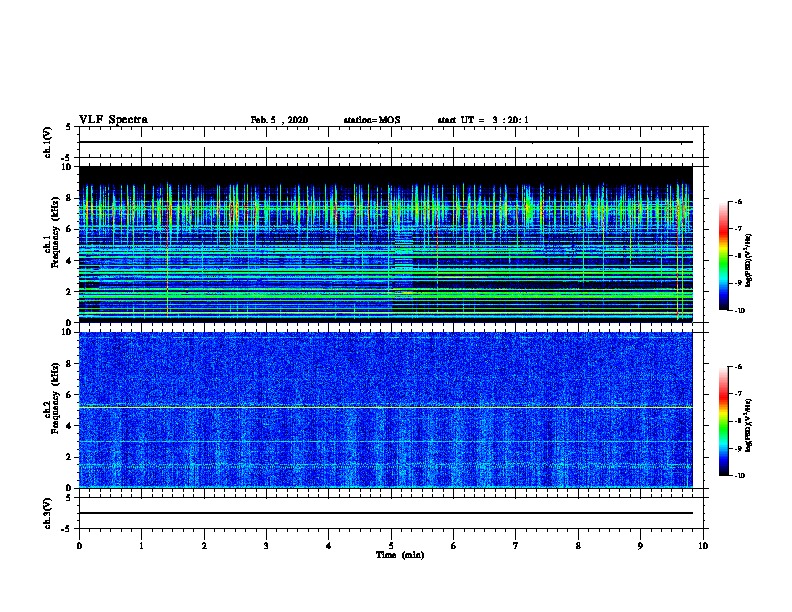Click the "ch.1(V)" axis label
The image size is (792, 612).
point(48,142)
